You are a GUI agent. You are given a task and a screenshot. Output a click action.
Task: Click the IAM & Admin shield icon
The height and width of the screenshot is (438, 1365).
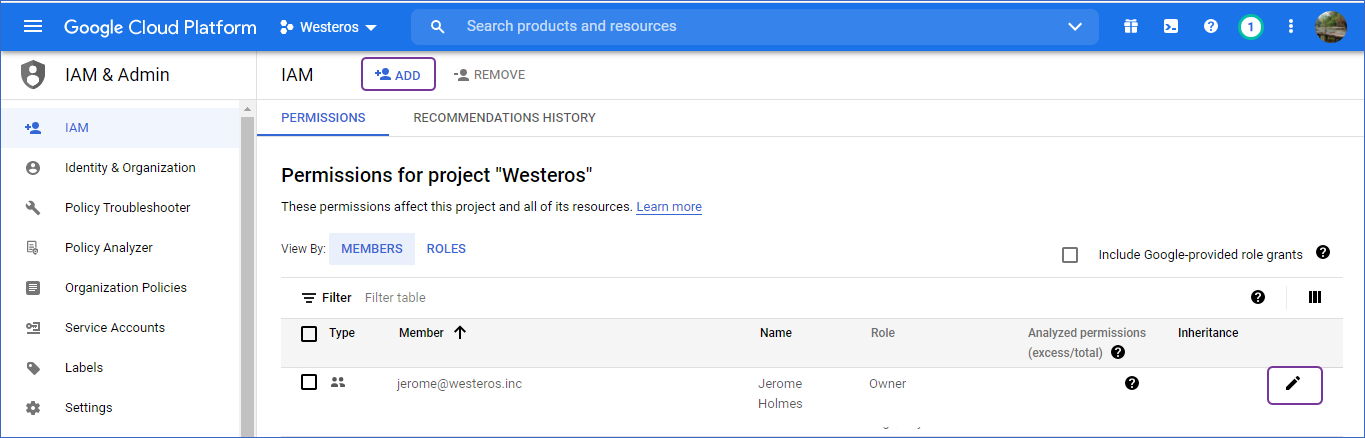point(33,75)
